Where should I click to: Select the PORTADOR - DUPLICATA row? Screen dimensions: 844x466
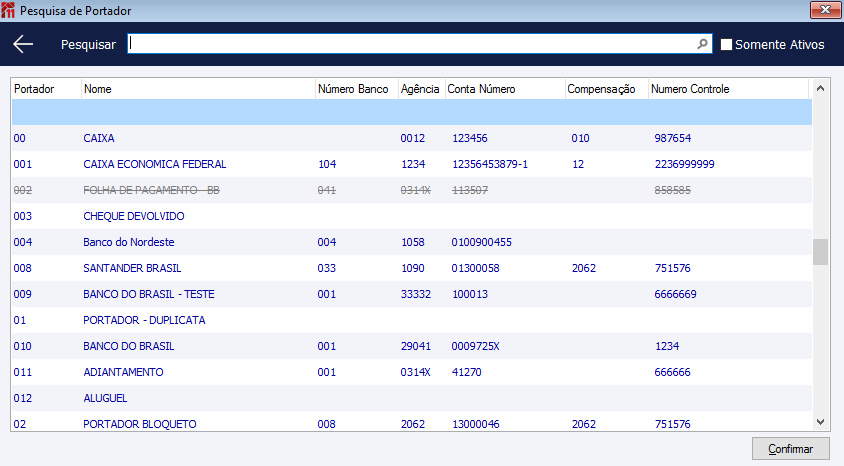411,320
